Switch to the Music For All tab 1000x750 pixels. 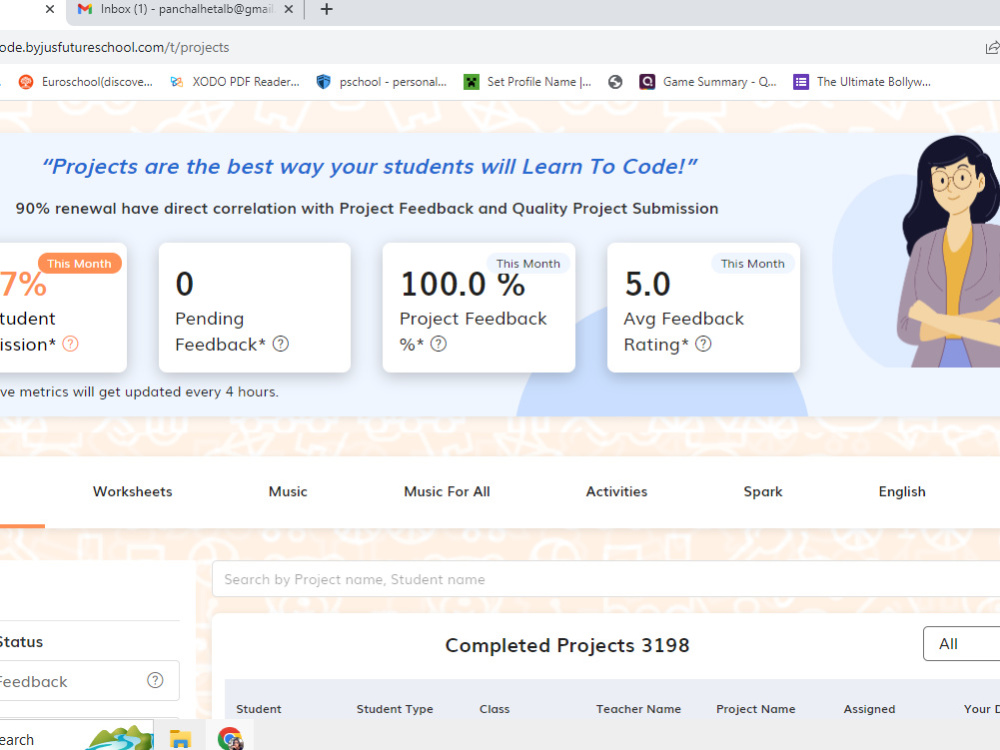tap(447, 492)
